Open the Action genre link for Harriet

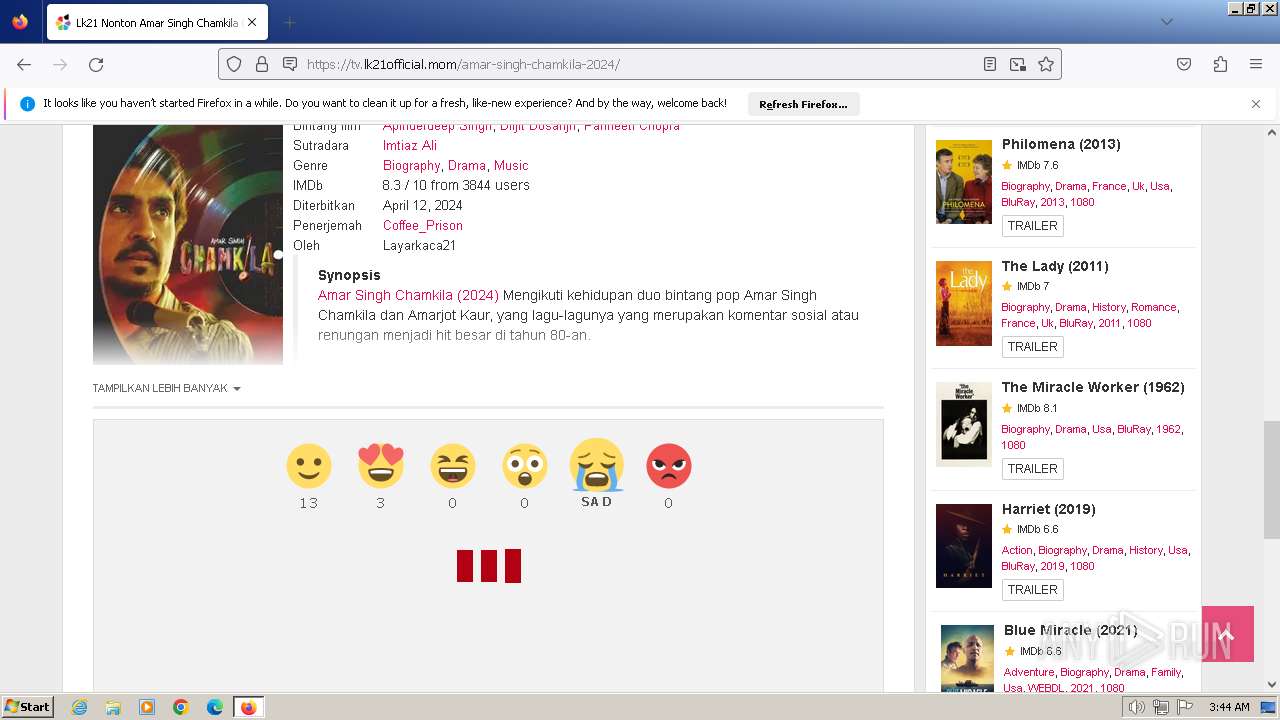1017,550
